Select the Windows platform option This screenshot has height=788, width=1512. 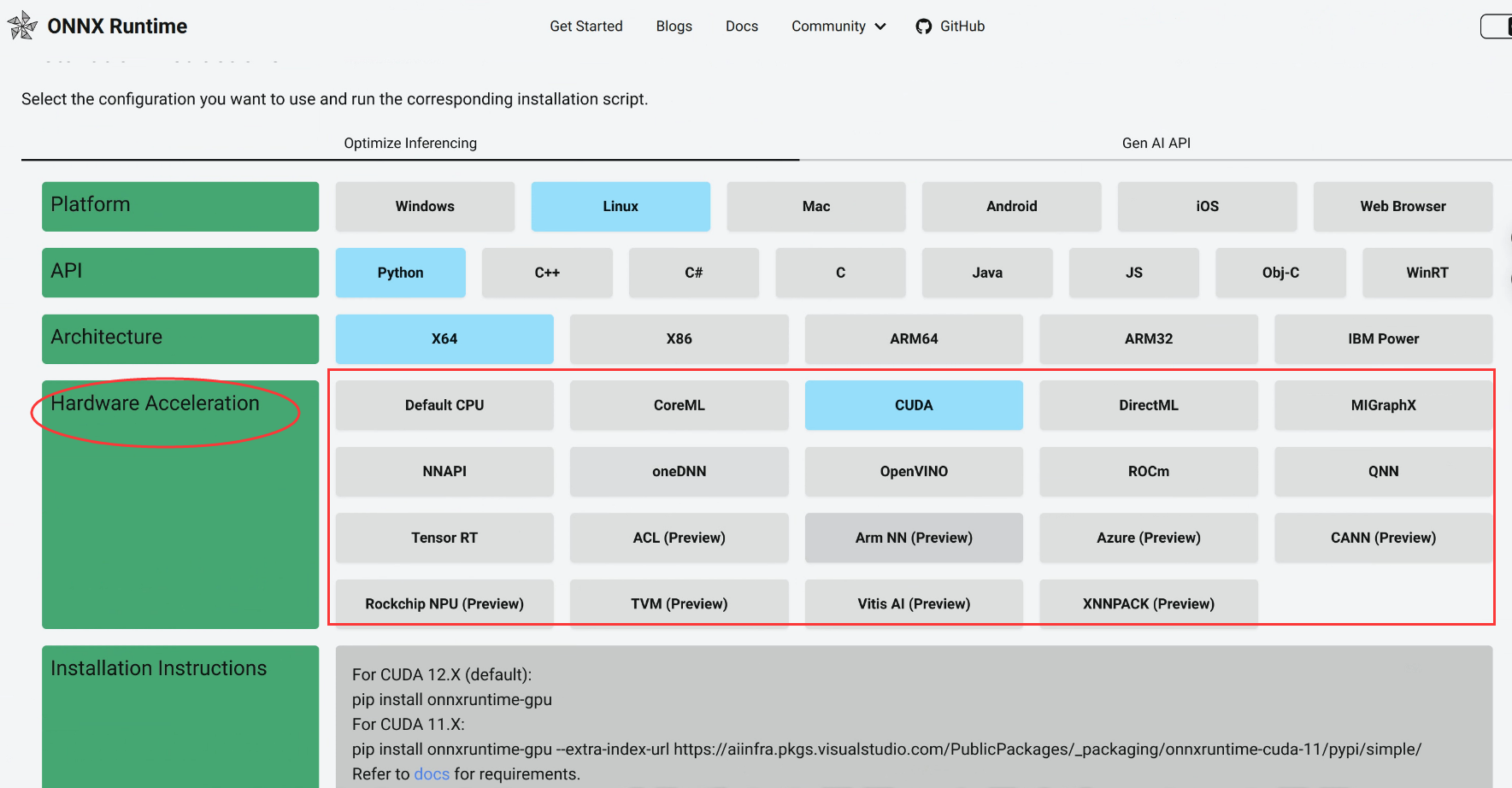point(425,206)
